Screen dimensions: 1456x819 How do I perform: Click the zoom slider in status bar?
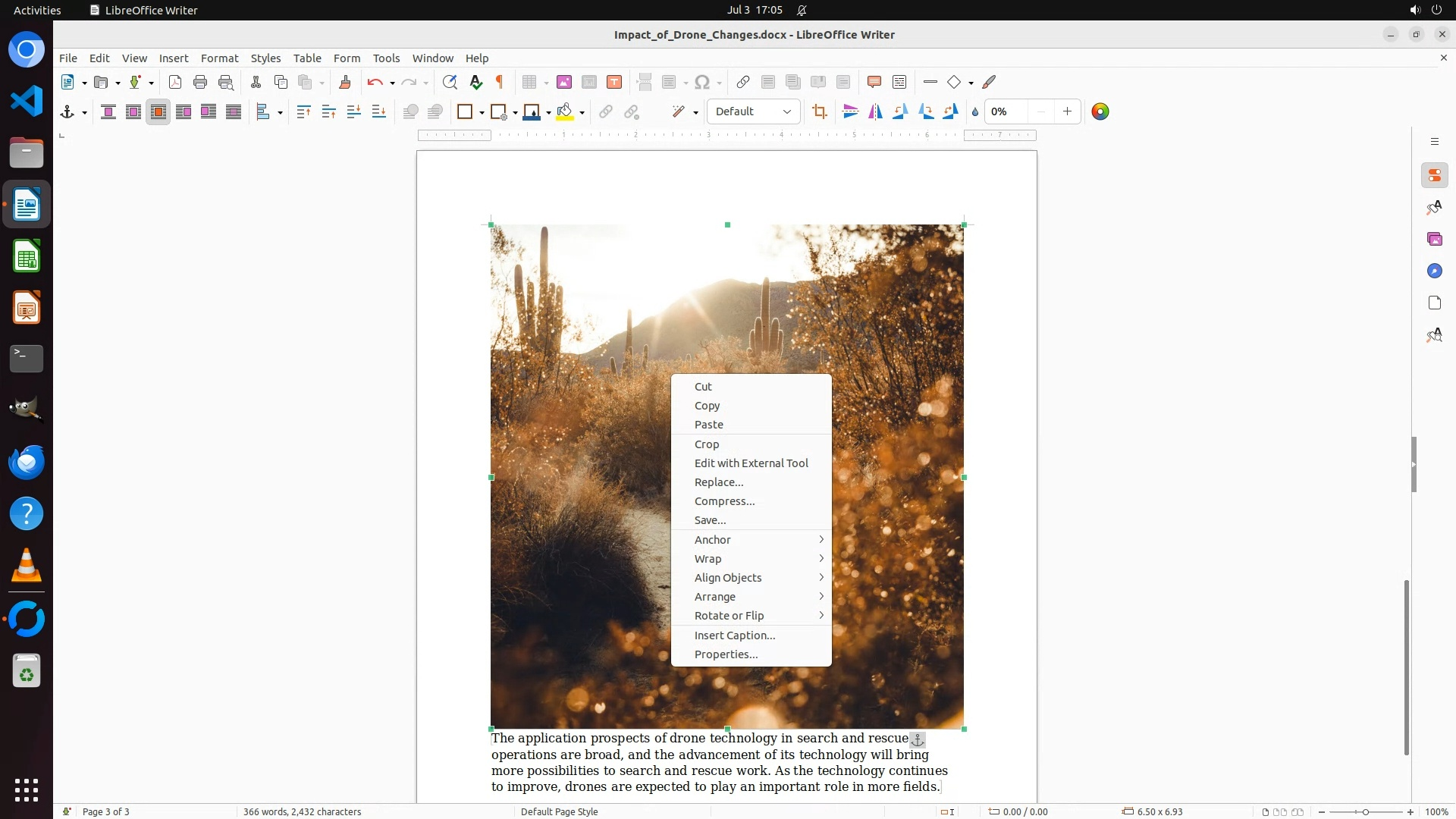click(1365, 811)
